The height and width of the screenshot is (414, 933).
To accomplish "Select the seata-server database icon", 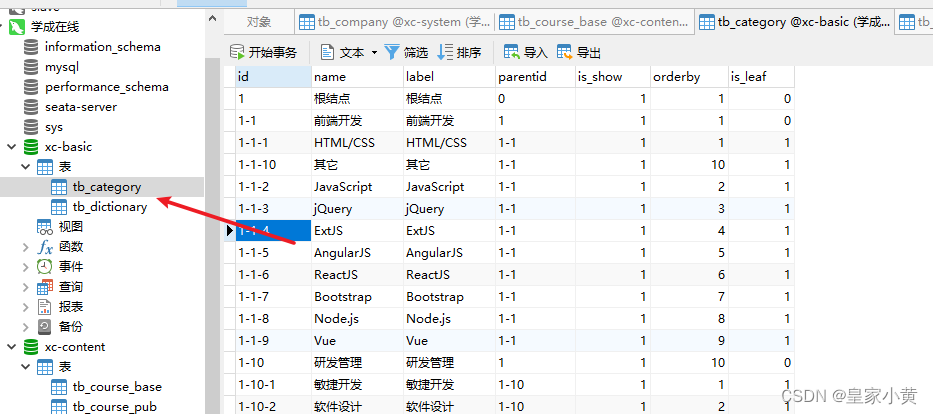I will click(x=31, y=107).
